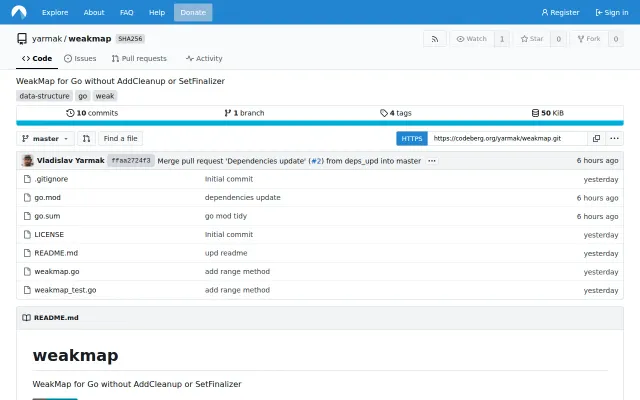Click Find a file button

click(x=120, y=138)
